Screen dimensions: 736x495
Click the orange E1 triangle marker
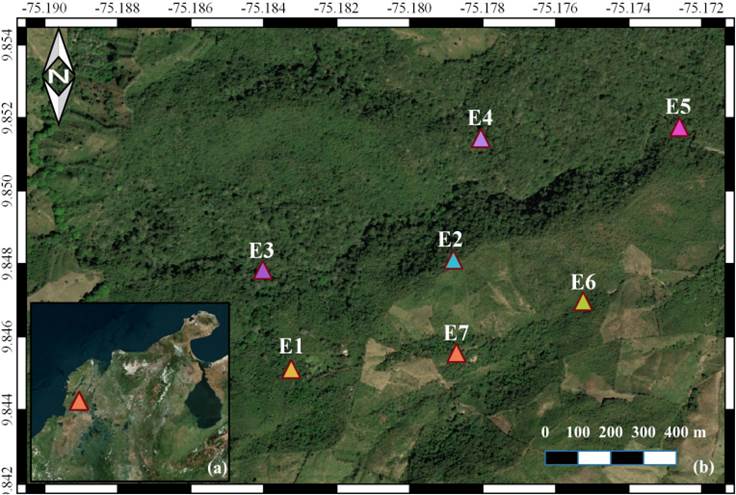click(x=291, y=371)
